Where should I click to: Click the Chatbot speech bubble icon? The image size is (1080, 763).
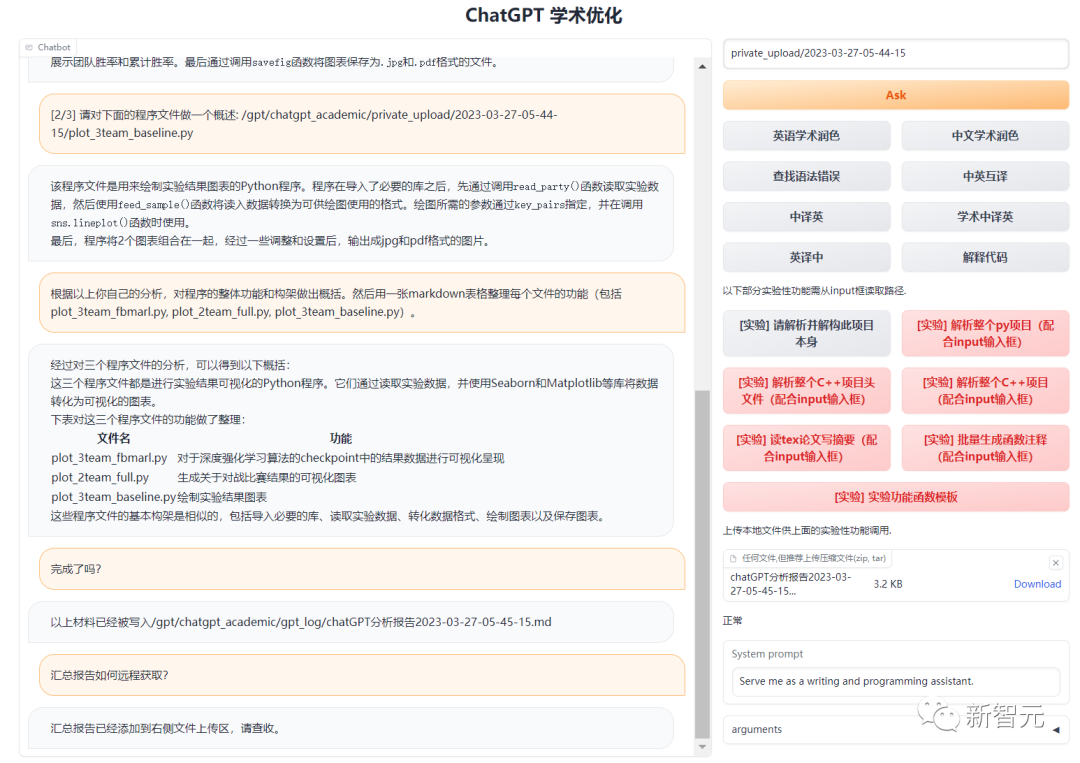(30, 46)
